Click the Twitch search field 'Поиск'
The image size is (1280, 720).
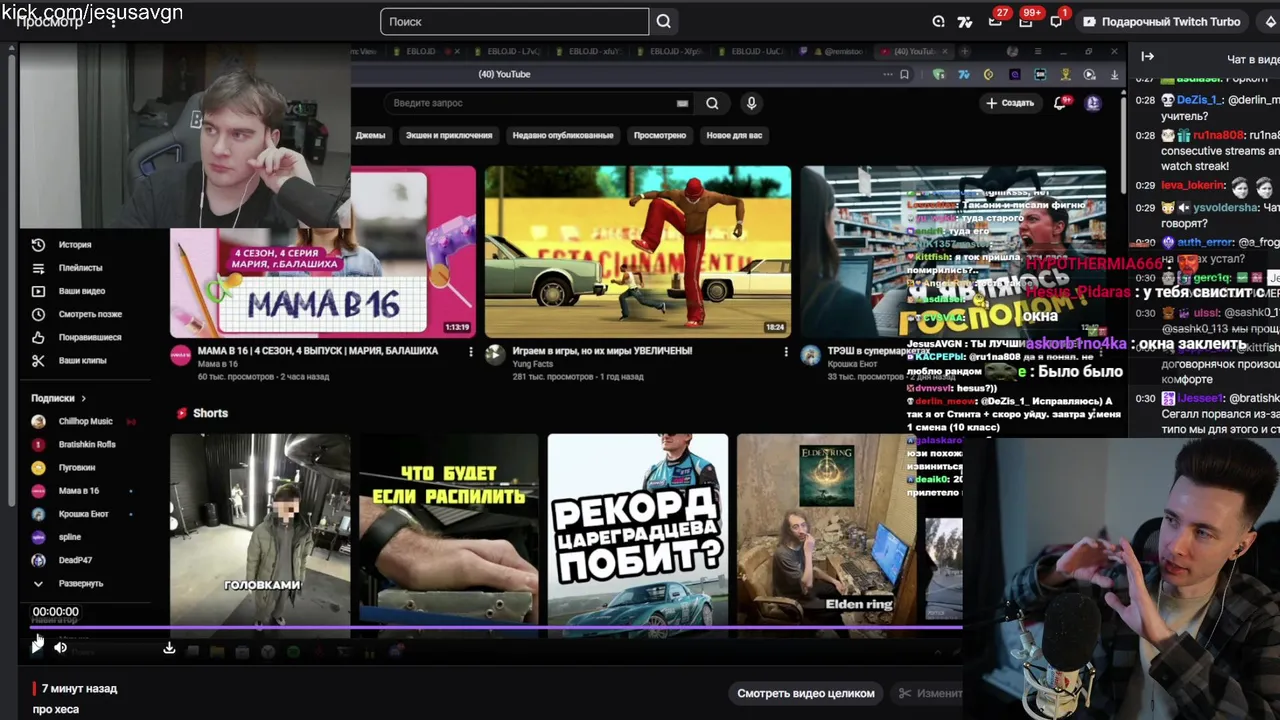[514, 21]
